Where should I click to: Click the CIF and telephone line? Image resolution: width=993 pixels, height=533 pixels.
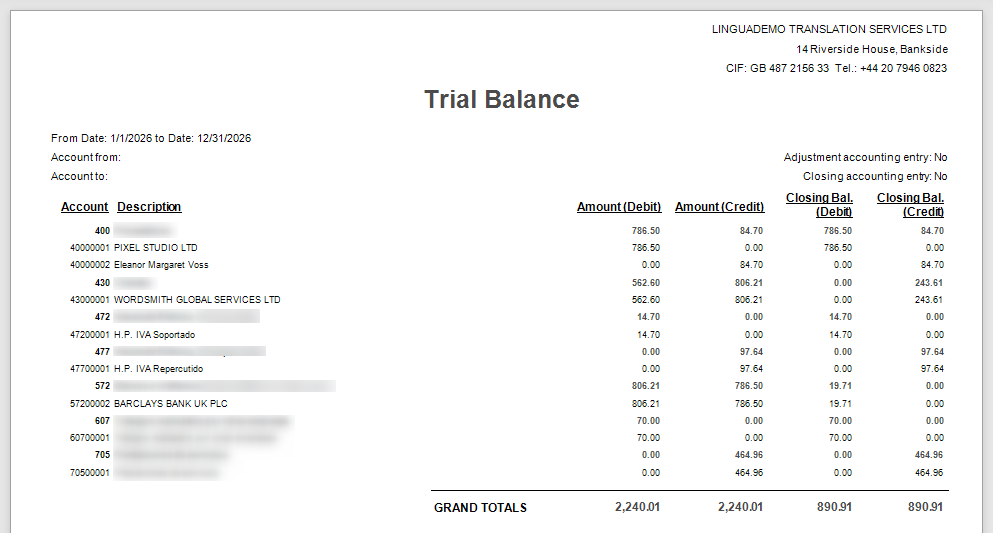point(836,68)
